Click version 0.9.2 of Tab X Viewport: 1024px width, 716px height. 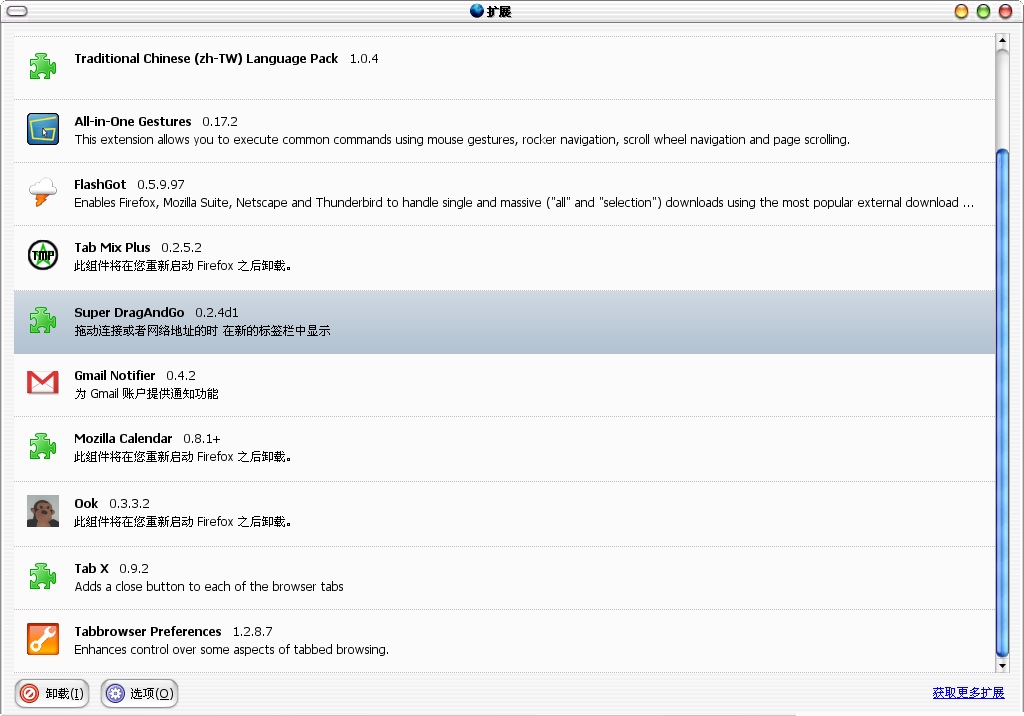click(x=134, y=569)
